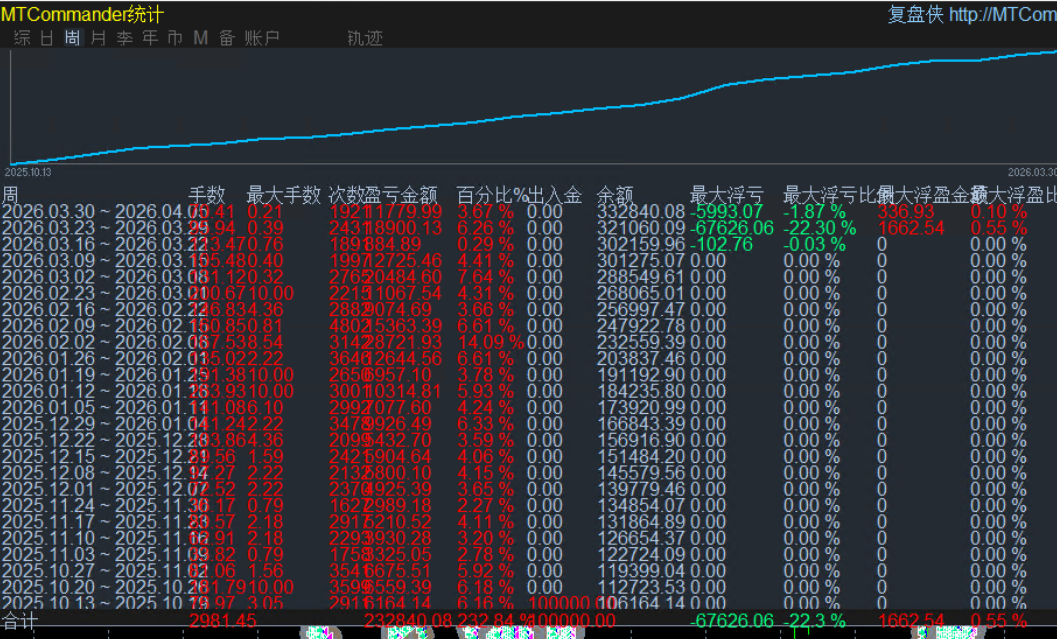This screenshot has height=639, width=1057.
Task: Click the 最大浮亏 column header
Action: pyautogui.click(x=727, y=195)
